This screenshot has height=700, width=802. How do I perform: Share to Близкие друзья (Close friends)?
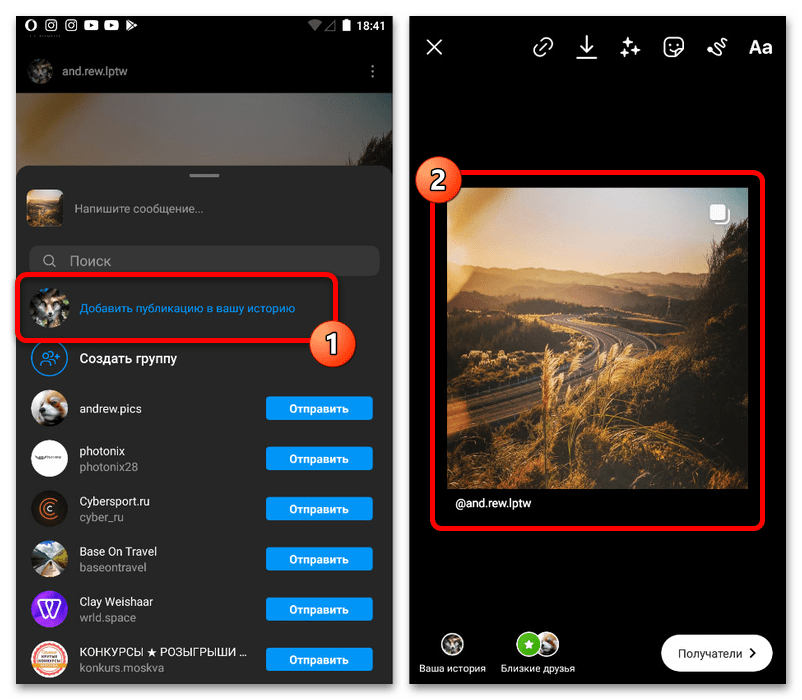point(538,652)
